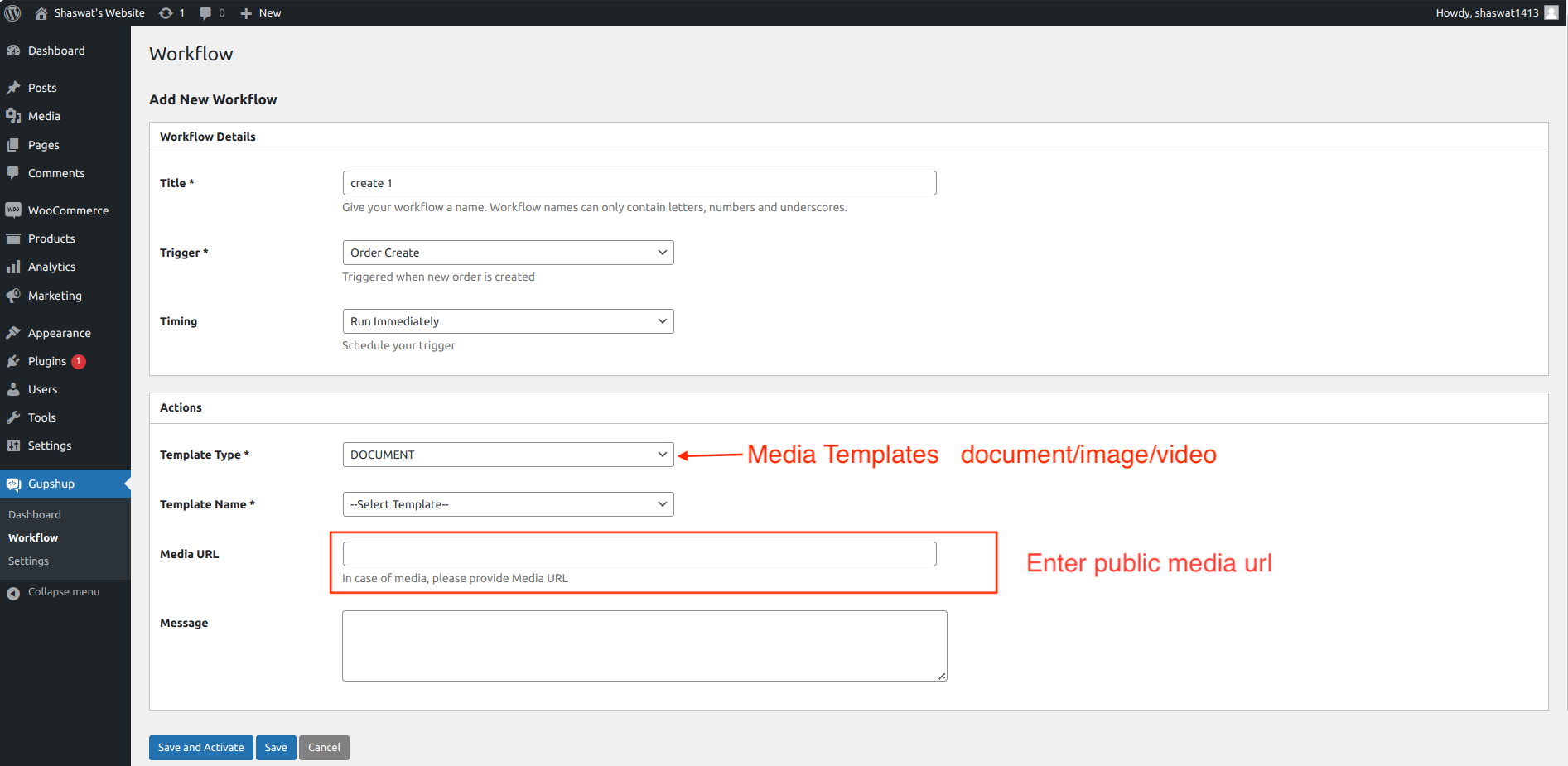Click the Save button
The width and height of the screenshot is (1568, 766).
coord(276,748)
